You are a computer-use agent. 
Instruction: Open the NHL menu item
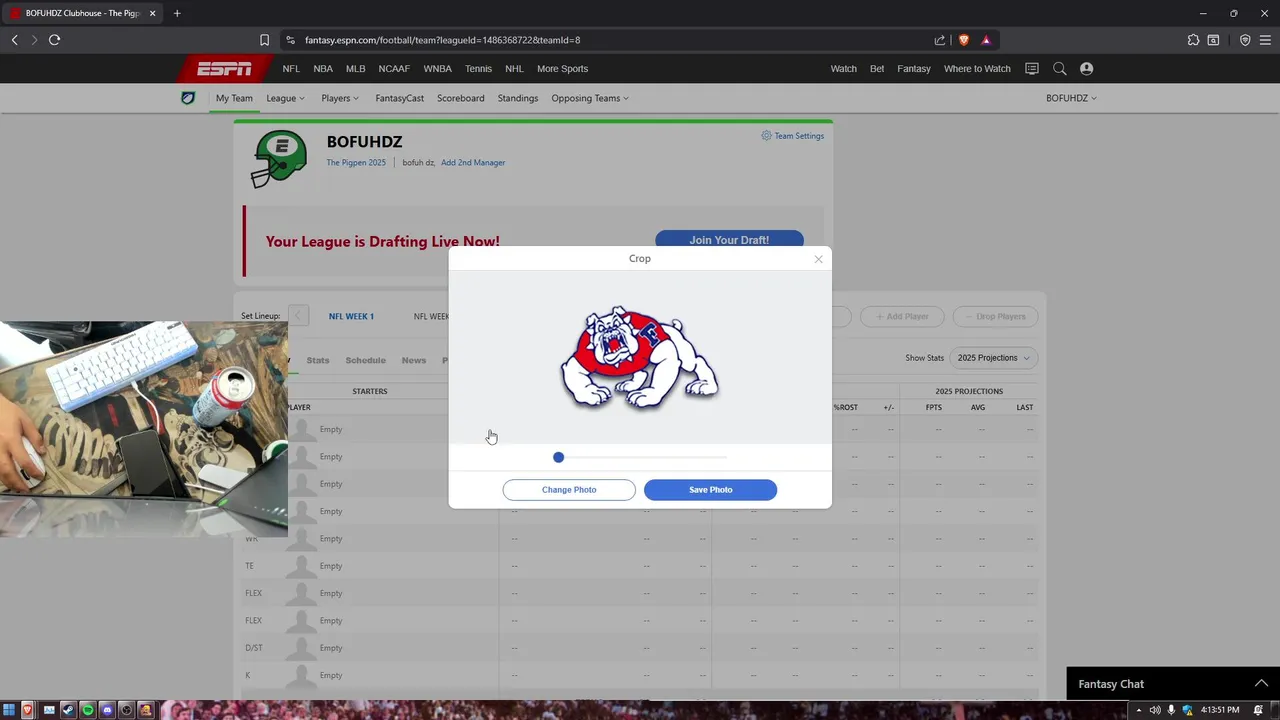click(x=514, y=69)
